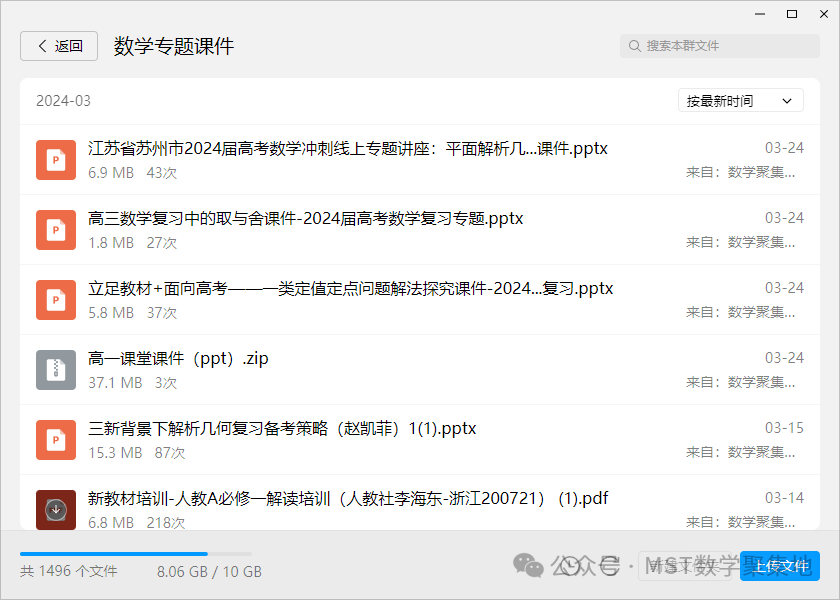Maximize the window
The height and width of the screenshot is (600, 840).
click(792, 14)
